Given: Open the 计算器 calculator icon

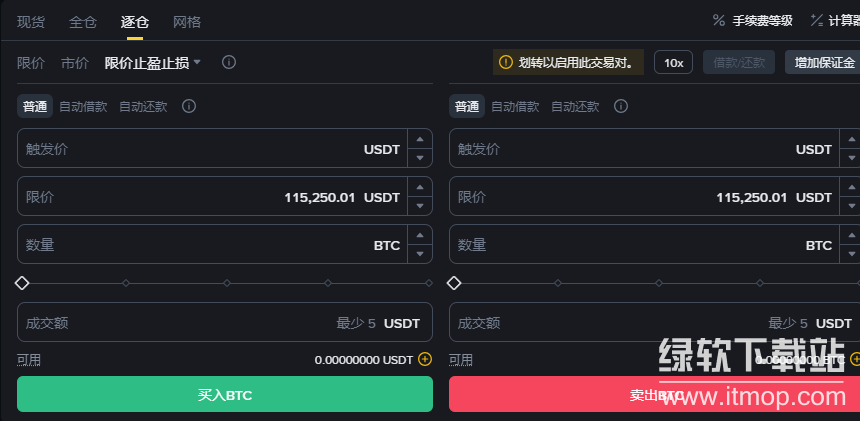Looking at the screenshot, I should coord(816,20).
